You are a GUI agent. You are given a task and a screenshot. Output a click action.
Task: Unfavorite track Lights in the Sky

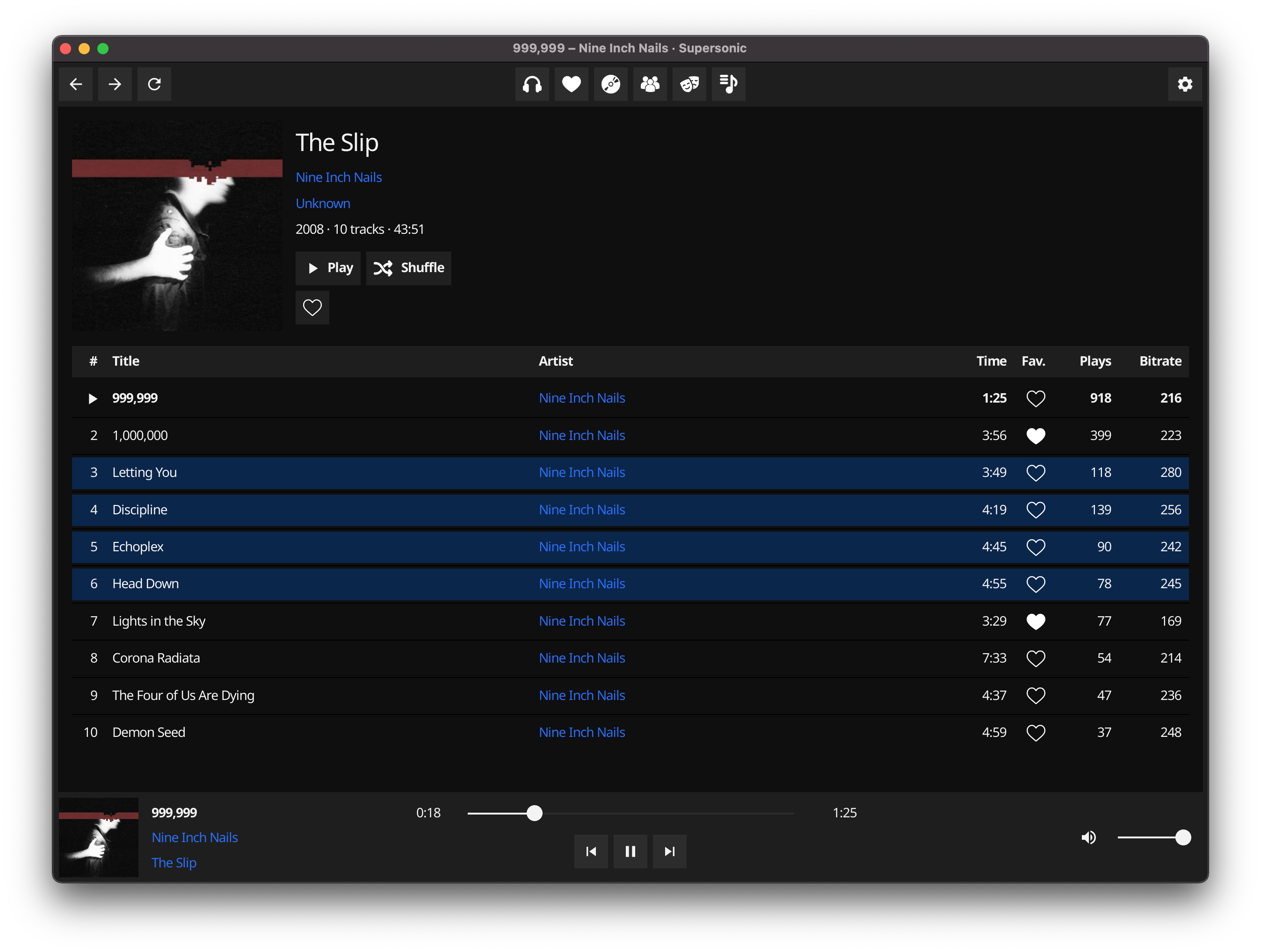(x=1036, y=621)
